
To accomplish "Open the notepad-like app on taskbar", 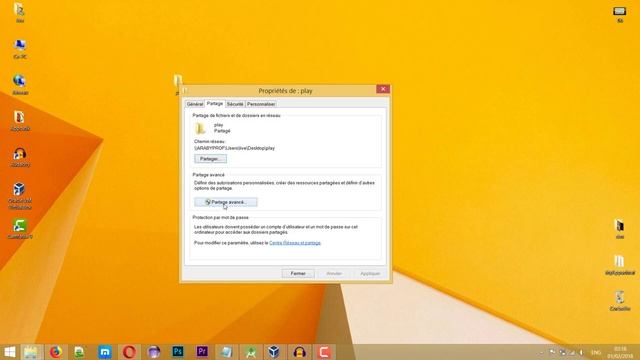I will pyautogui.click(x=226, y=352).
